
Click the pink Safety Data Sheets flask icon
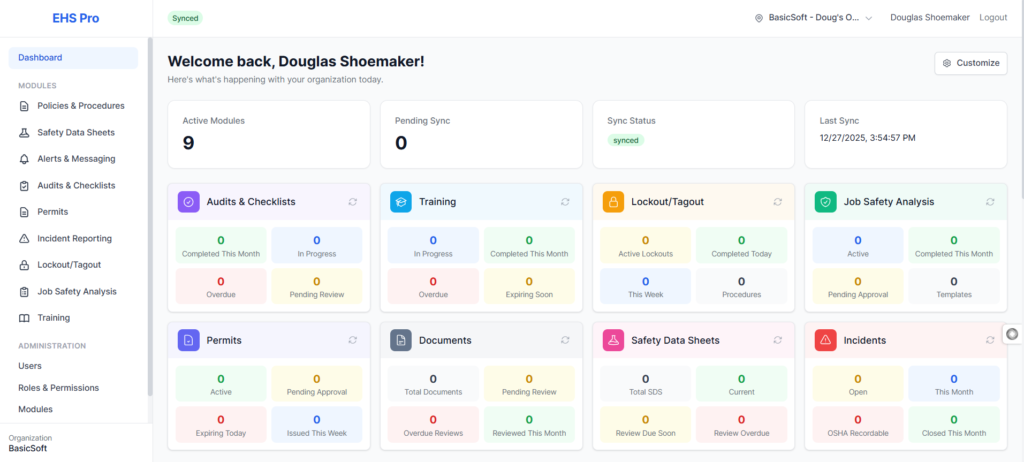coord(614,340)
